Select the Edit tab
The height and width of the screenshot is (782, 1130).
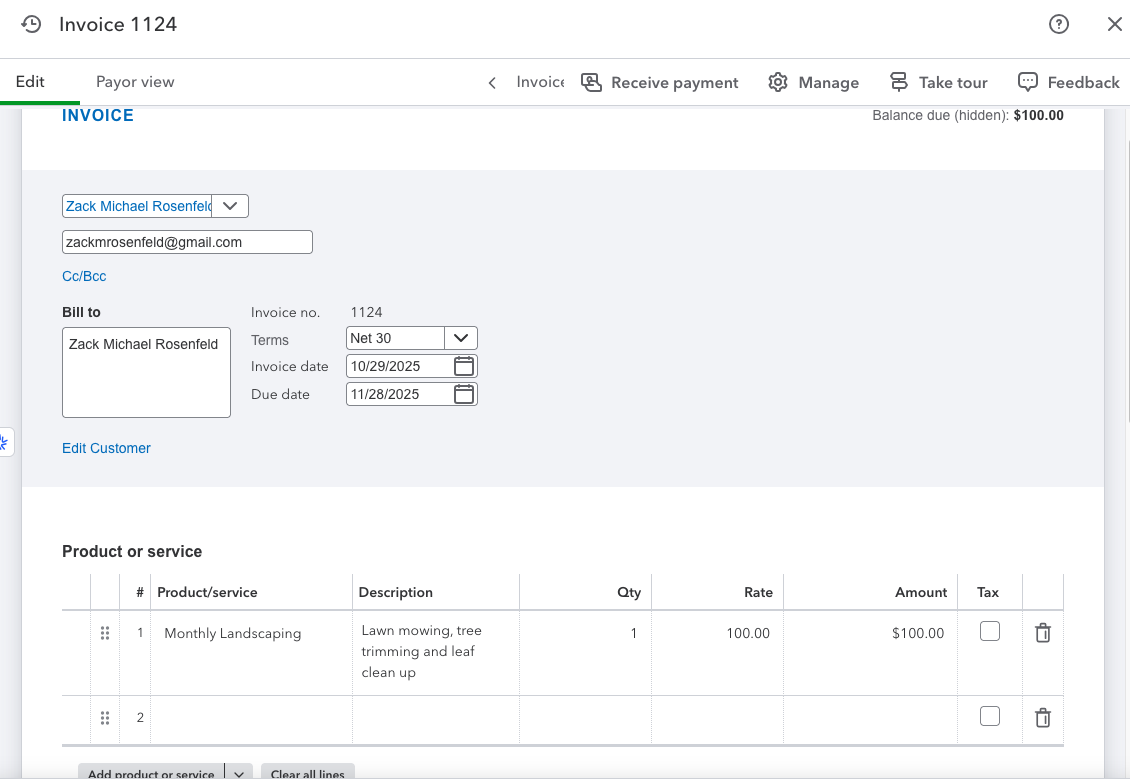(30, 82)
